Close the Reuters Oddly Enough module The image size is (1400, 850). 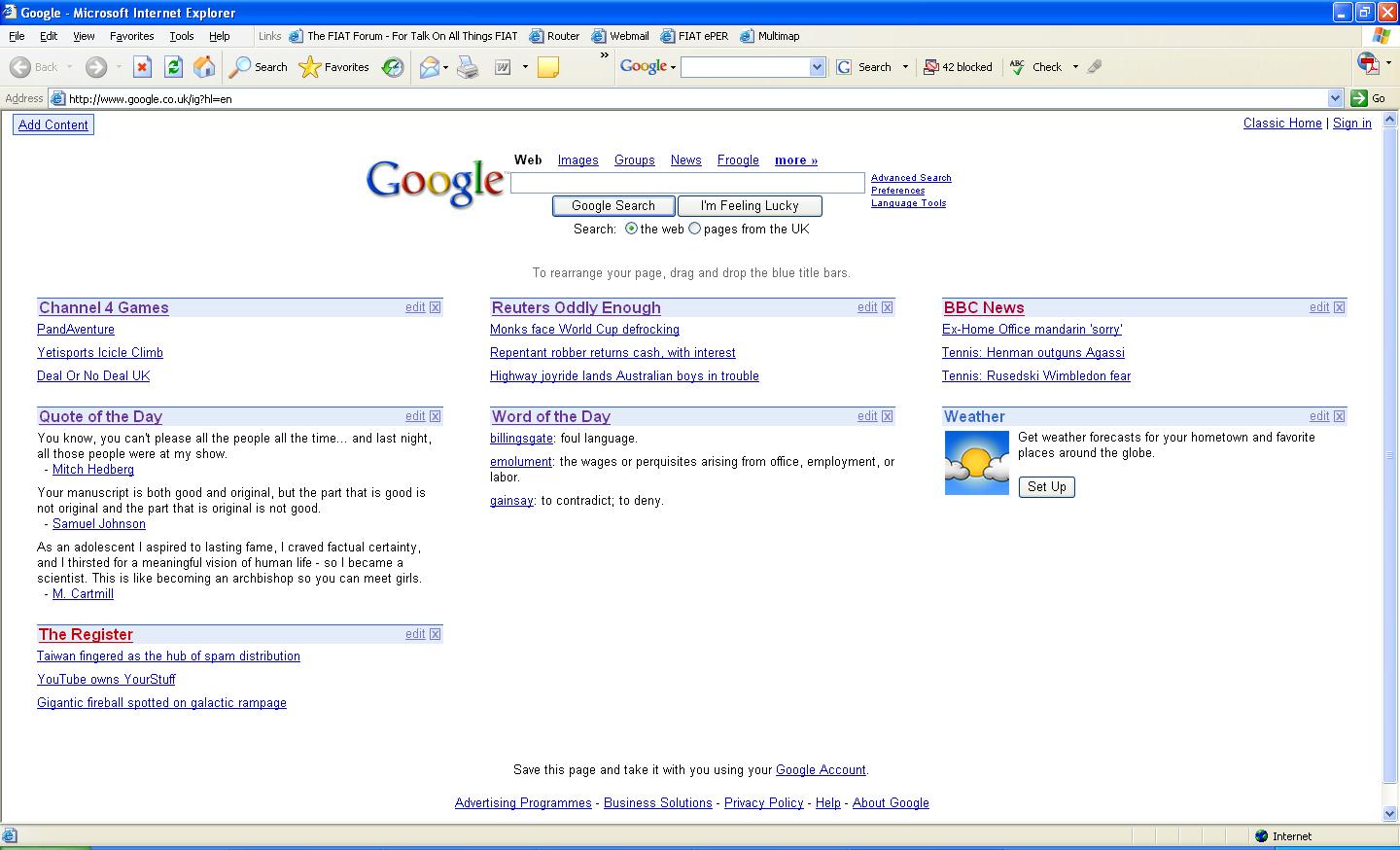(x=887, y=307)
